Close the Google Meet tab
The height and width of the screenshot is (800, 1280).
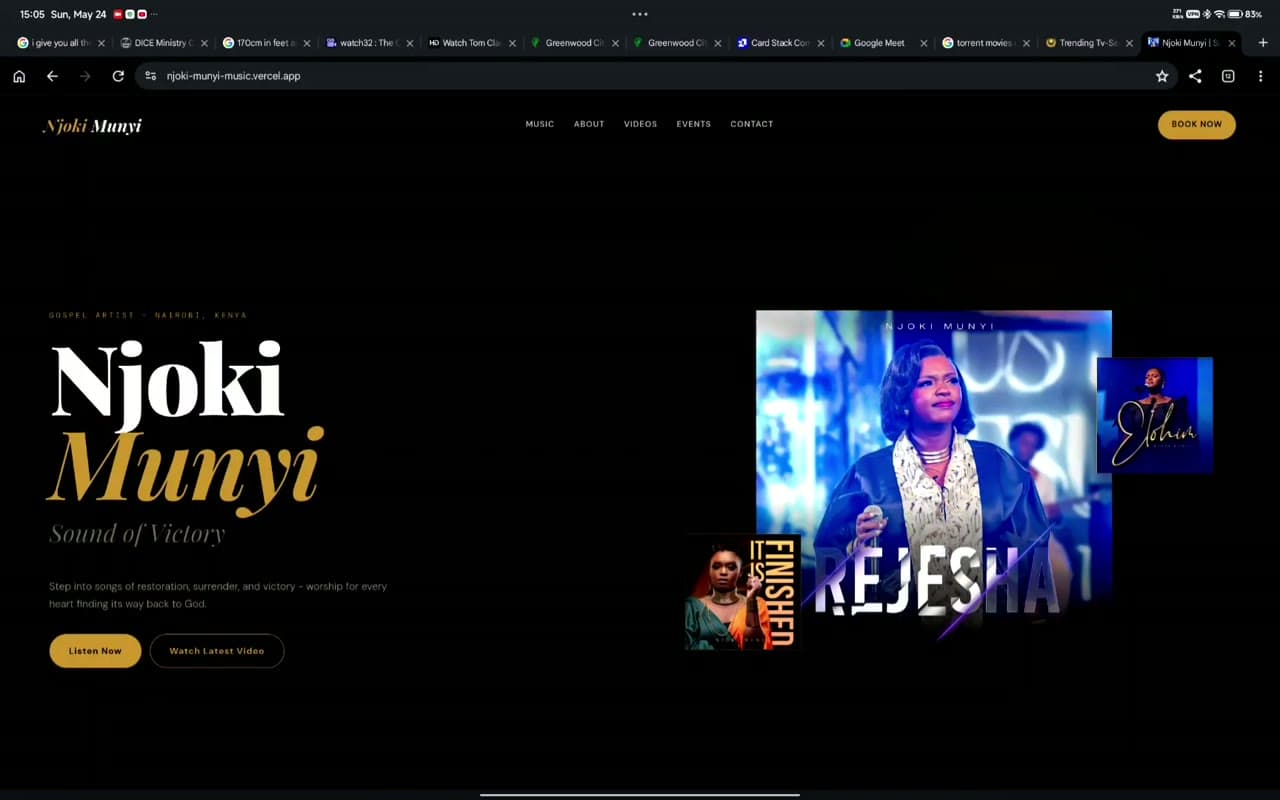point(924,43)
